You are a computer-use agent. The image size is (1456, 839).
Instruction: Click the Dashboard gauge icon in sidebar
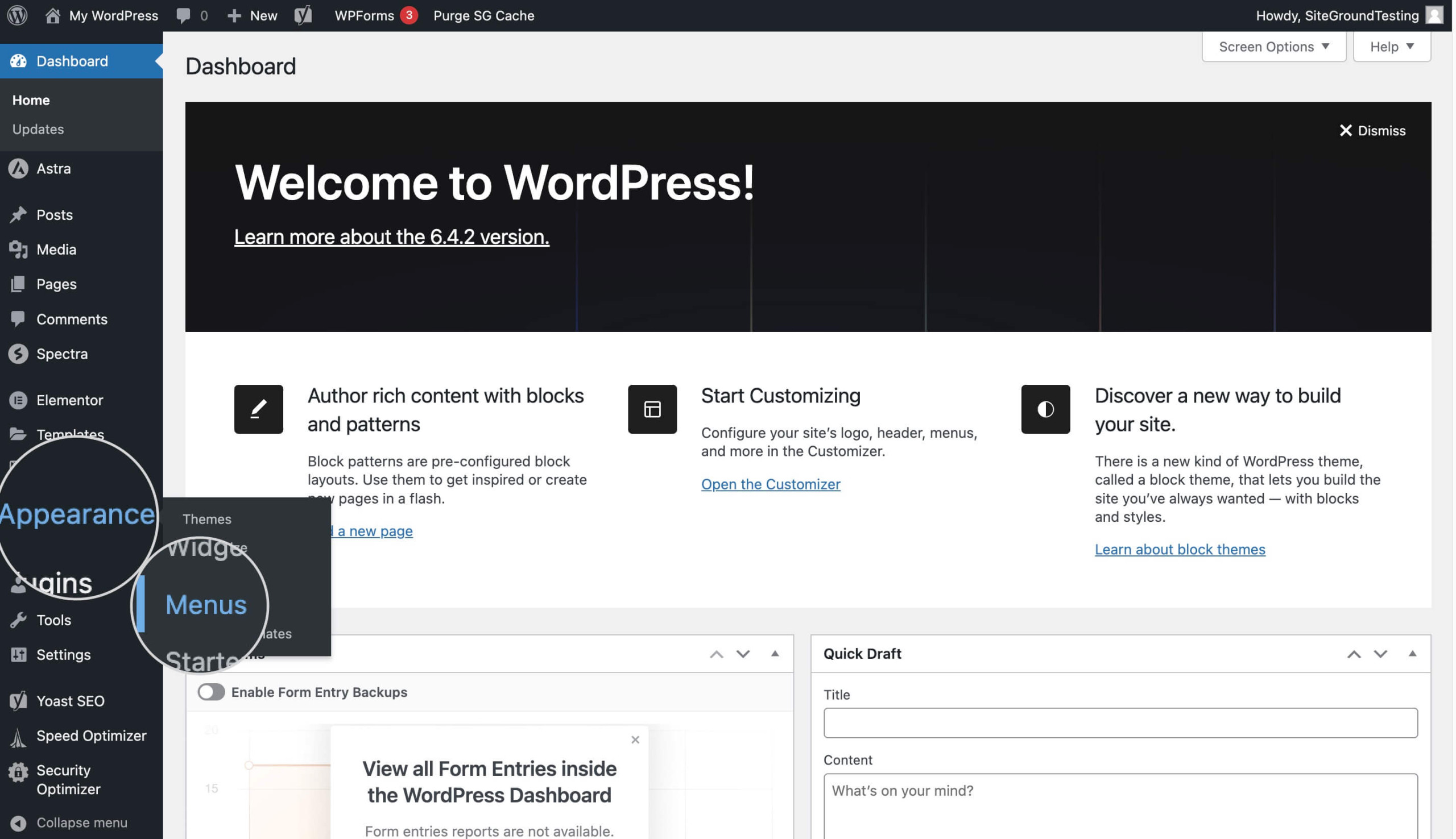18,61
